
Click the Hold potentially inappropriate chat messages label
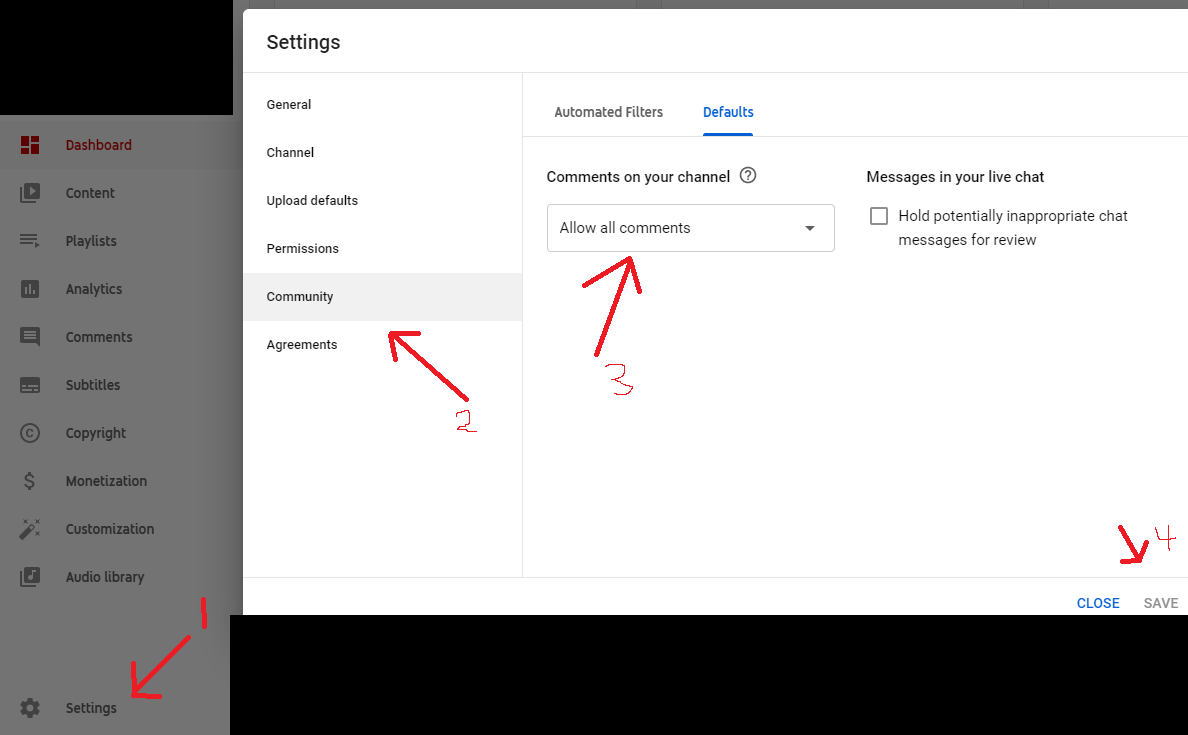click(x=1013, y=227)
